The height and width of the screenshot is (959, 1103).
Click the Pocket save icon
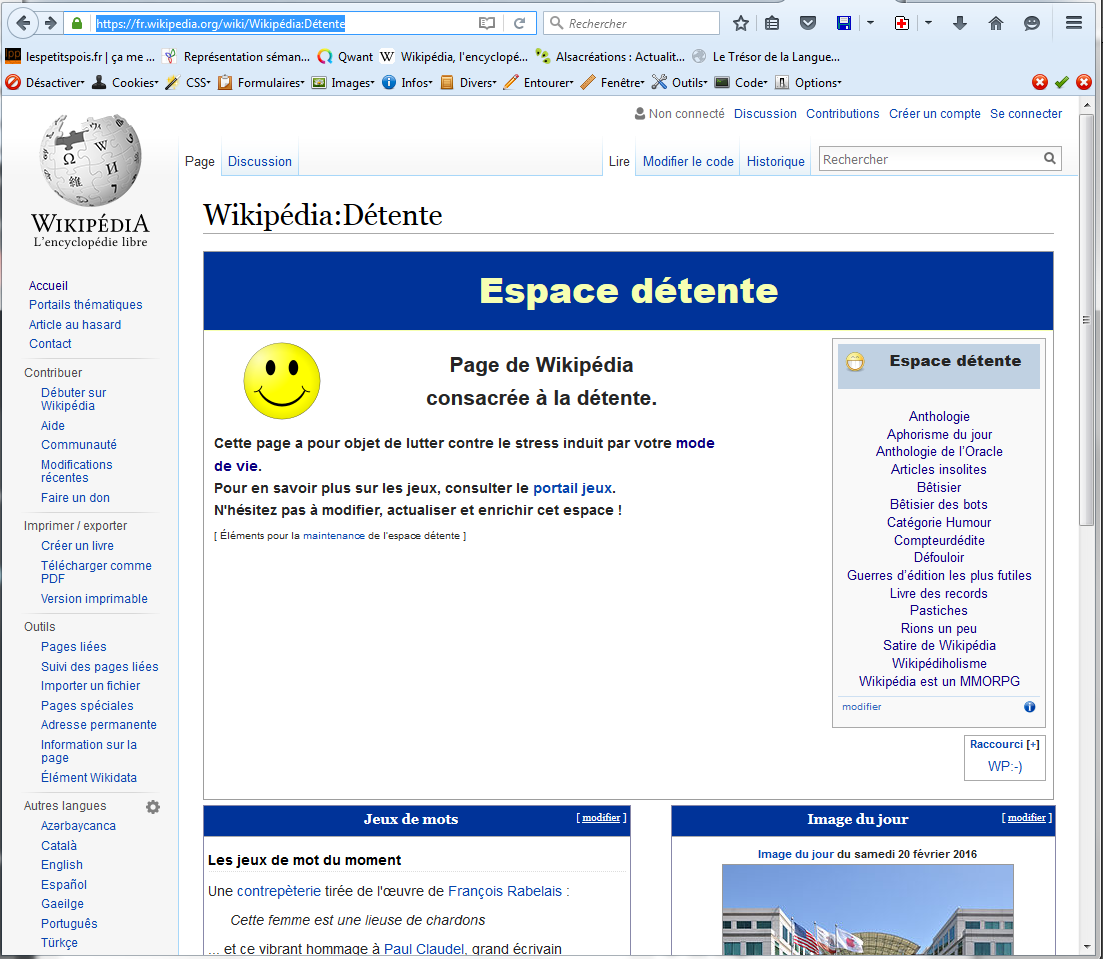click(808, 23)
